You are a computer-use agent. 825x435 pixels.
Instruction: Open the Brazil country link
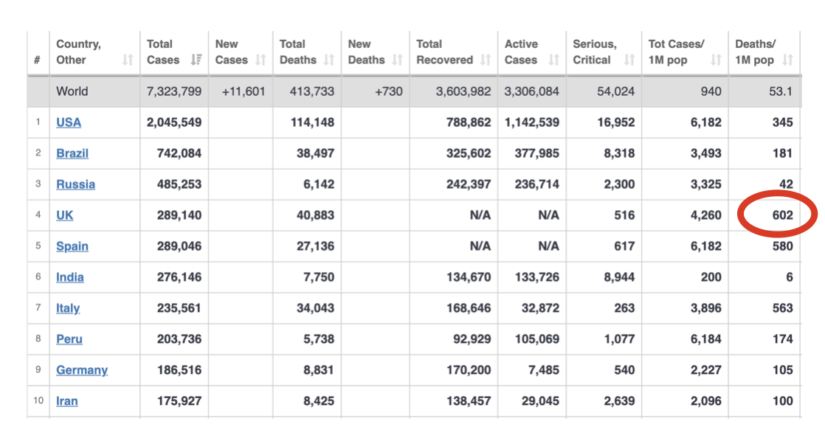click(x=72, y=154)
